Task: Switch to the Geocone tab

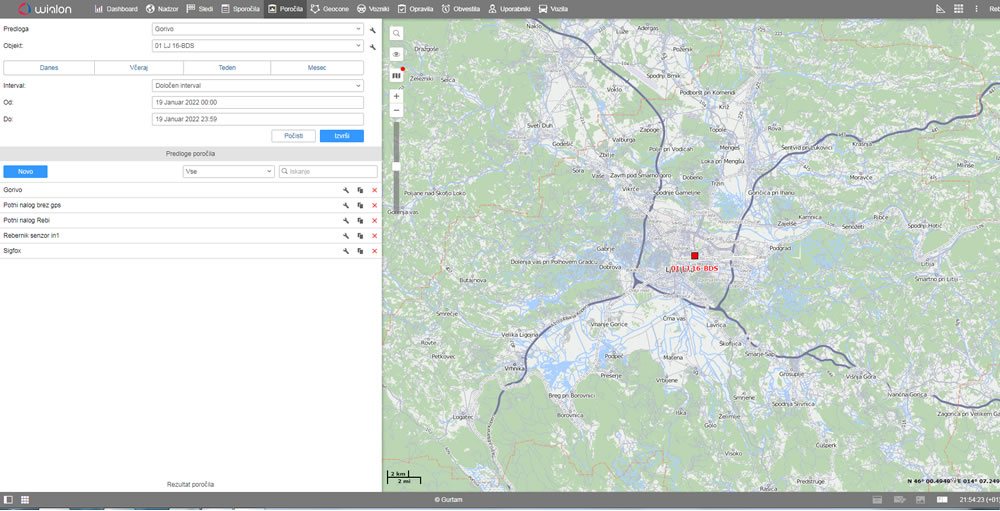Action: pyautogui.click(x=329, y=9)
